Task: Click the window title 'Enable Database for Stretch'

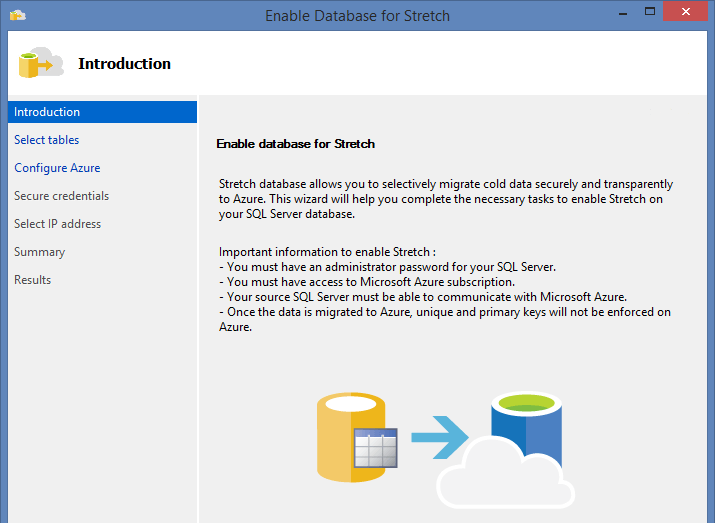Action: (x=358, y=16)
